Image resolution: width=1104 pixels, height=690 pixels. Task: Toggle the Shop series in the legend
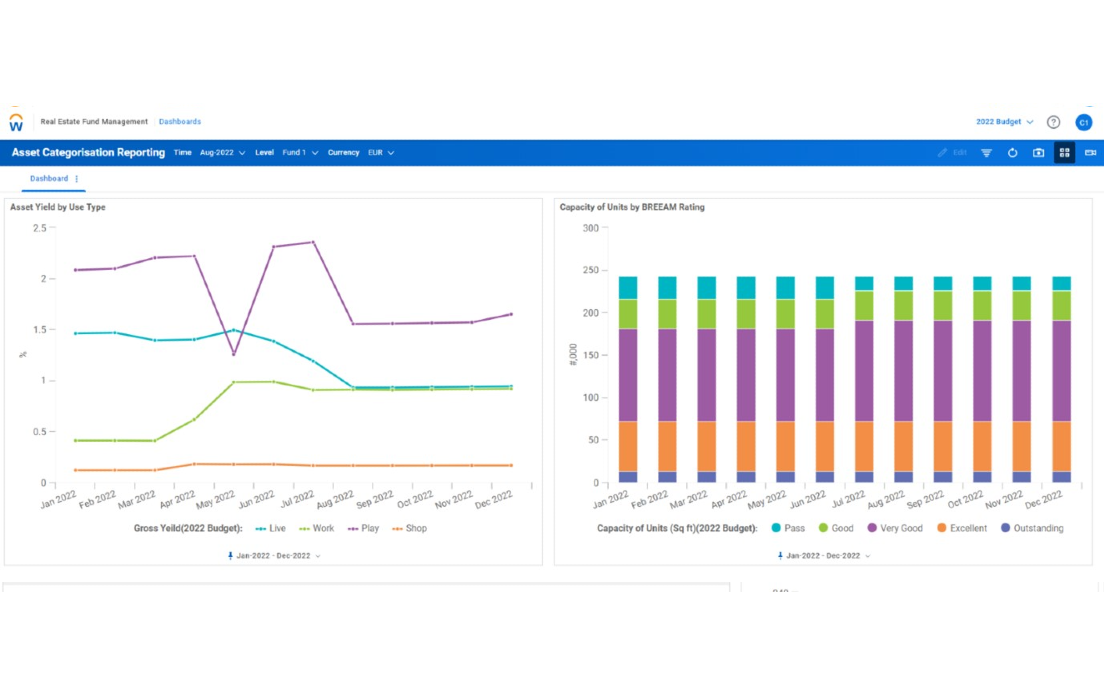[x=409, y=528]
